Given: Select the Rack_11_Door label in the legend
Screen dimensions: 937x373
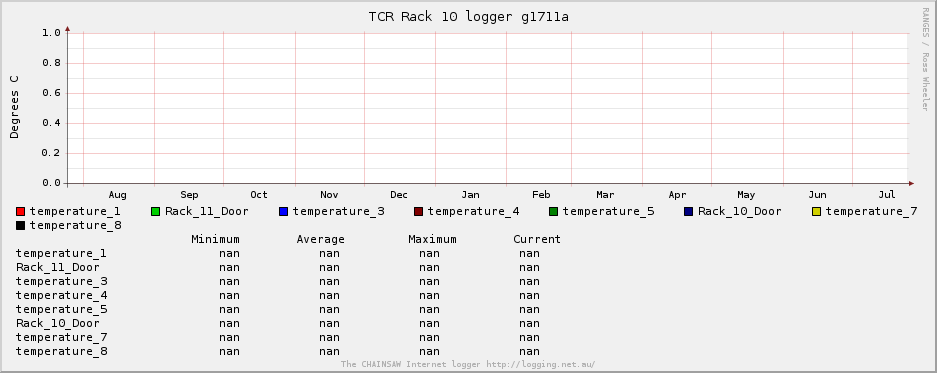Looking at the screenshot, I should pyautogui.click(x=207, y=211).
